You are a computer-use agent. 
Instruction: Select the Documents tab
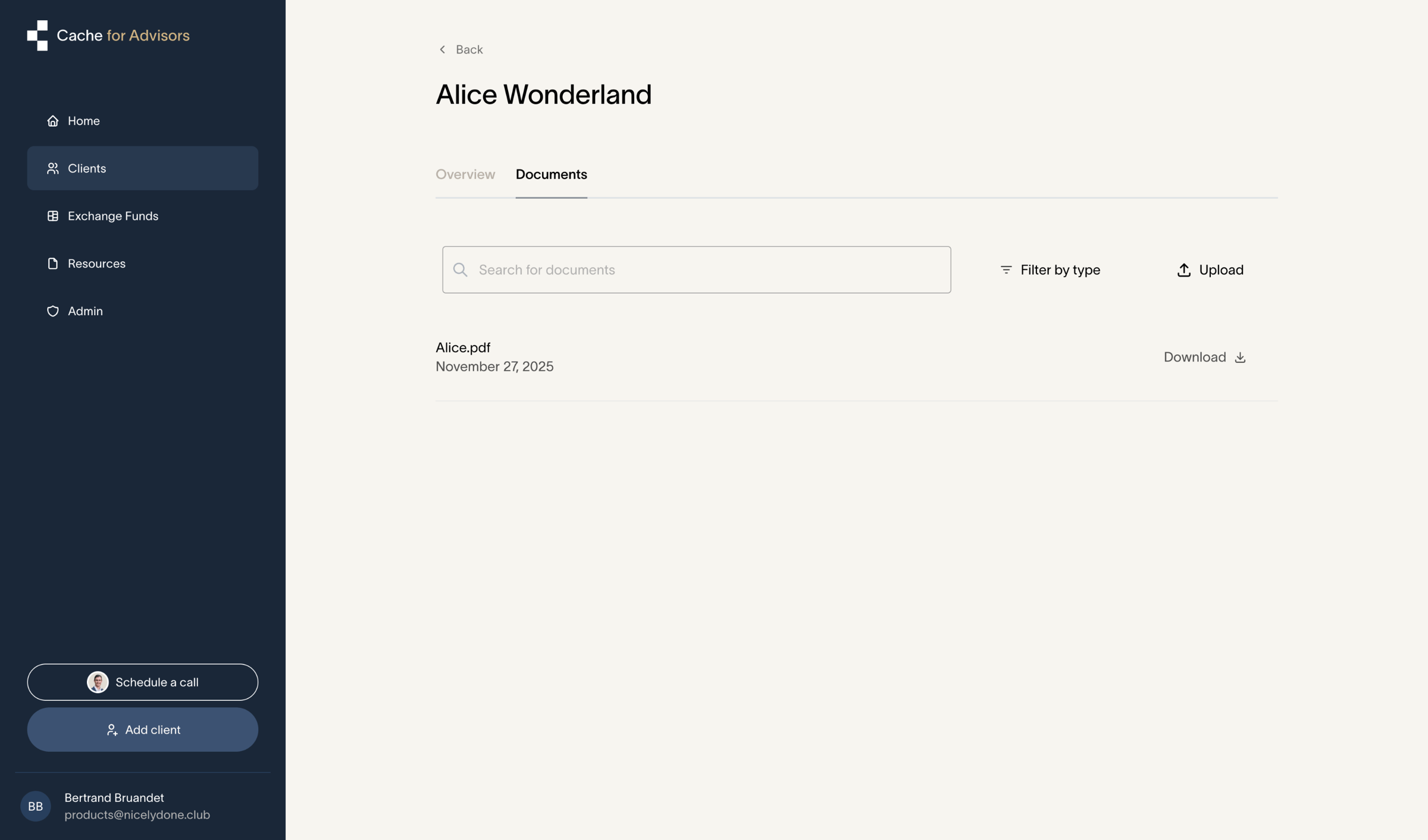click(x=551, y=174)
